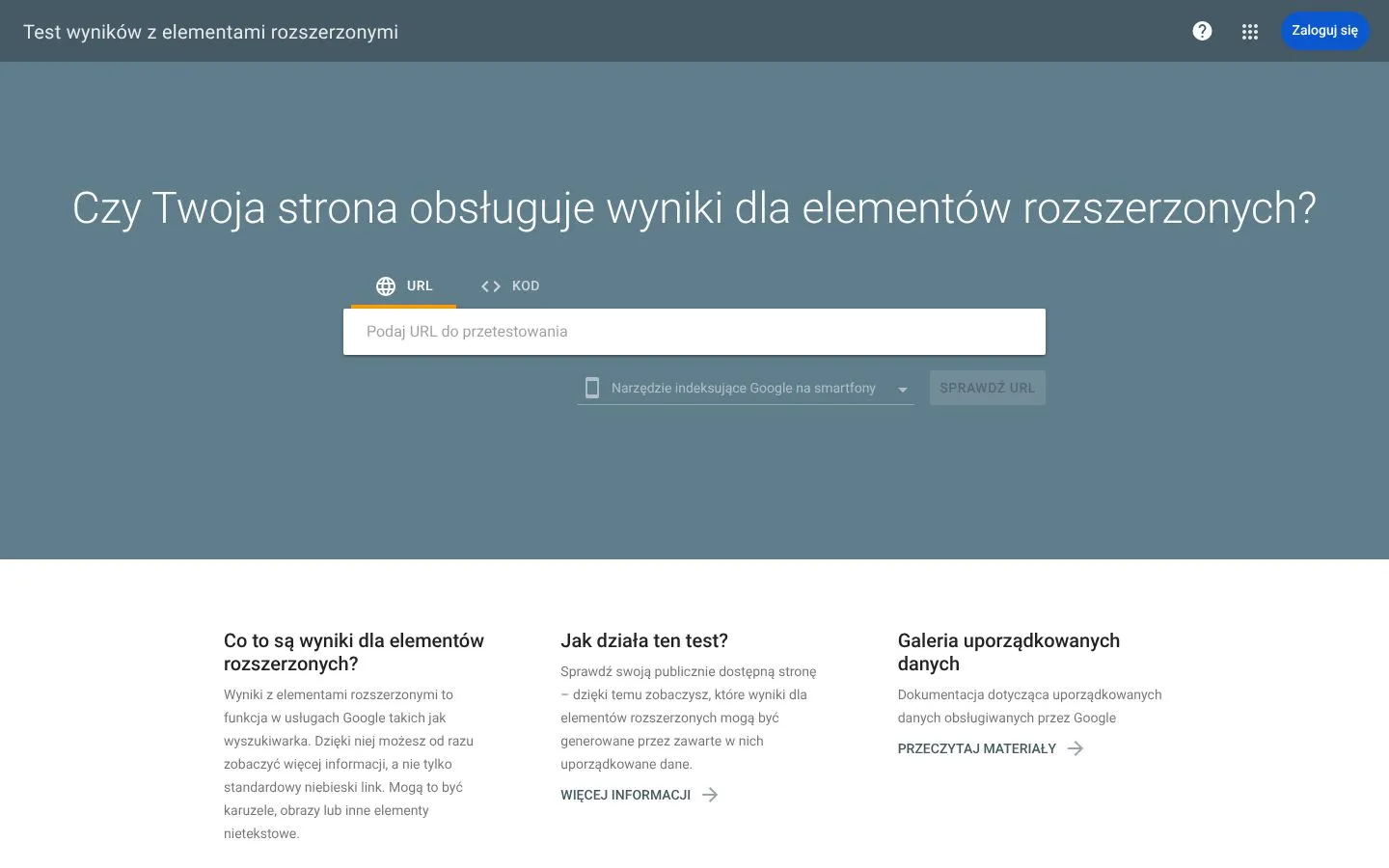Click the dropdown arrow next to smartfony
The image size is (1389, 868).
point(903,390)
